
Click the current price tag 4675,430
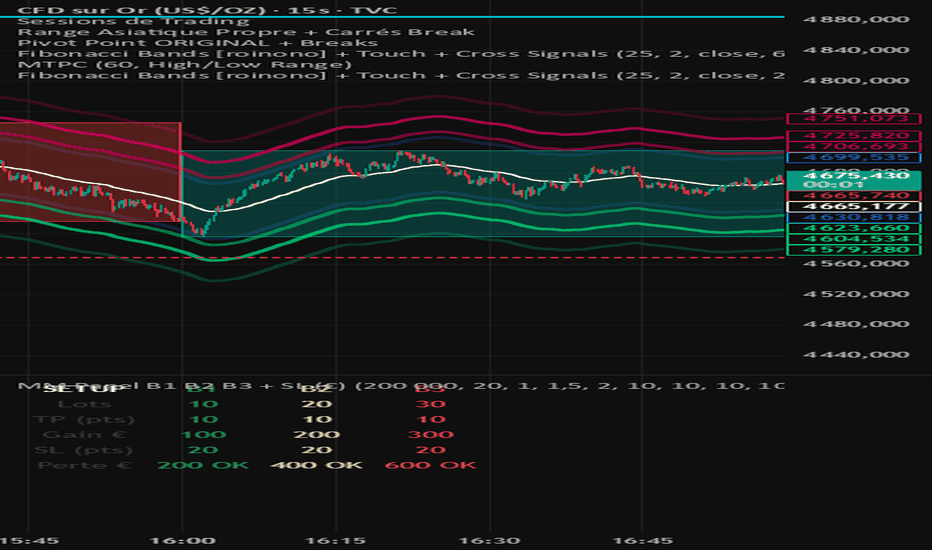point(854,175)
